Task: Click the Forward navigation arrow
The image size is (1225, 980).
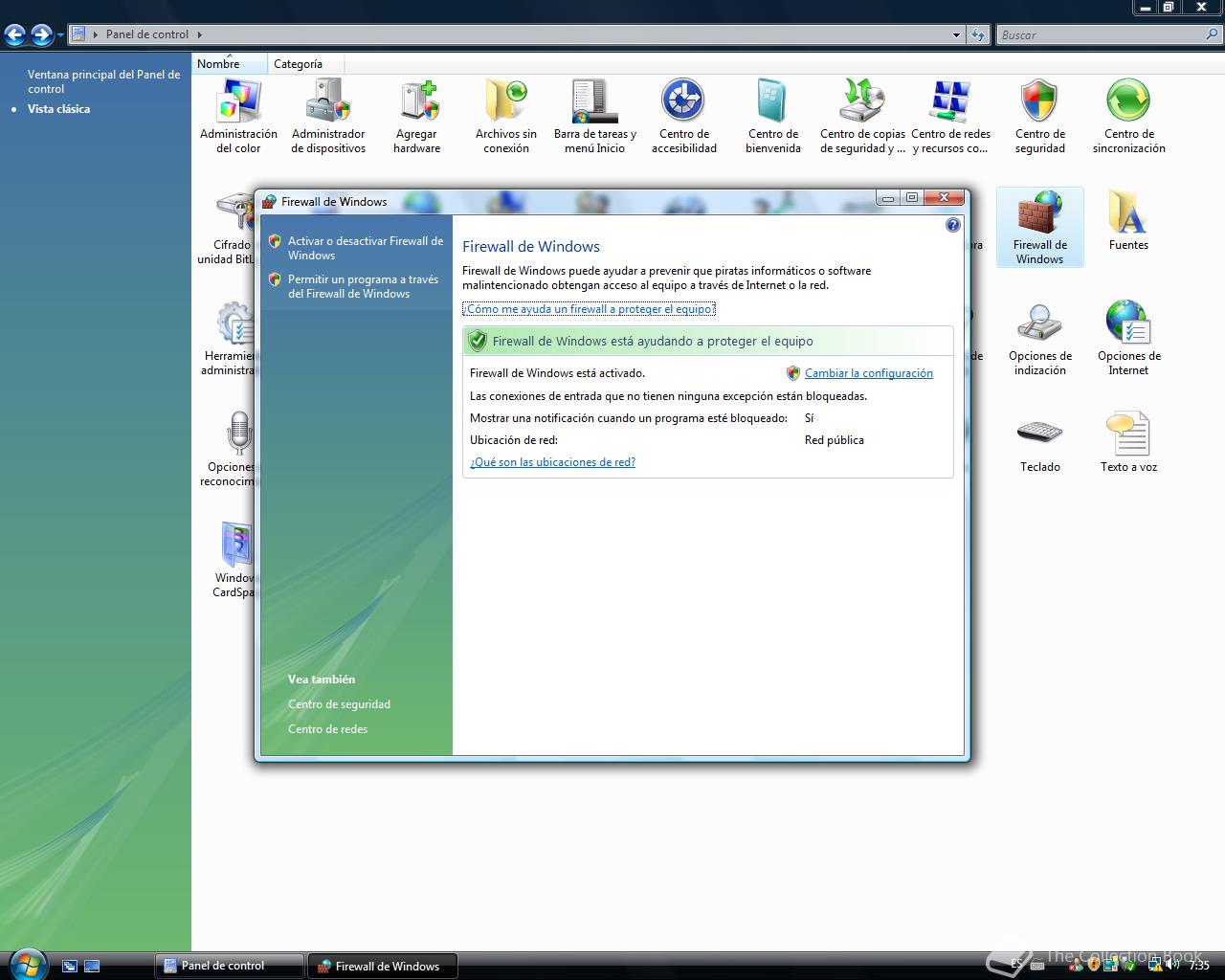Action: pos(41,35)
